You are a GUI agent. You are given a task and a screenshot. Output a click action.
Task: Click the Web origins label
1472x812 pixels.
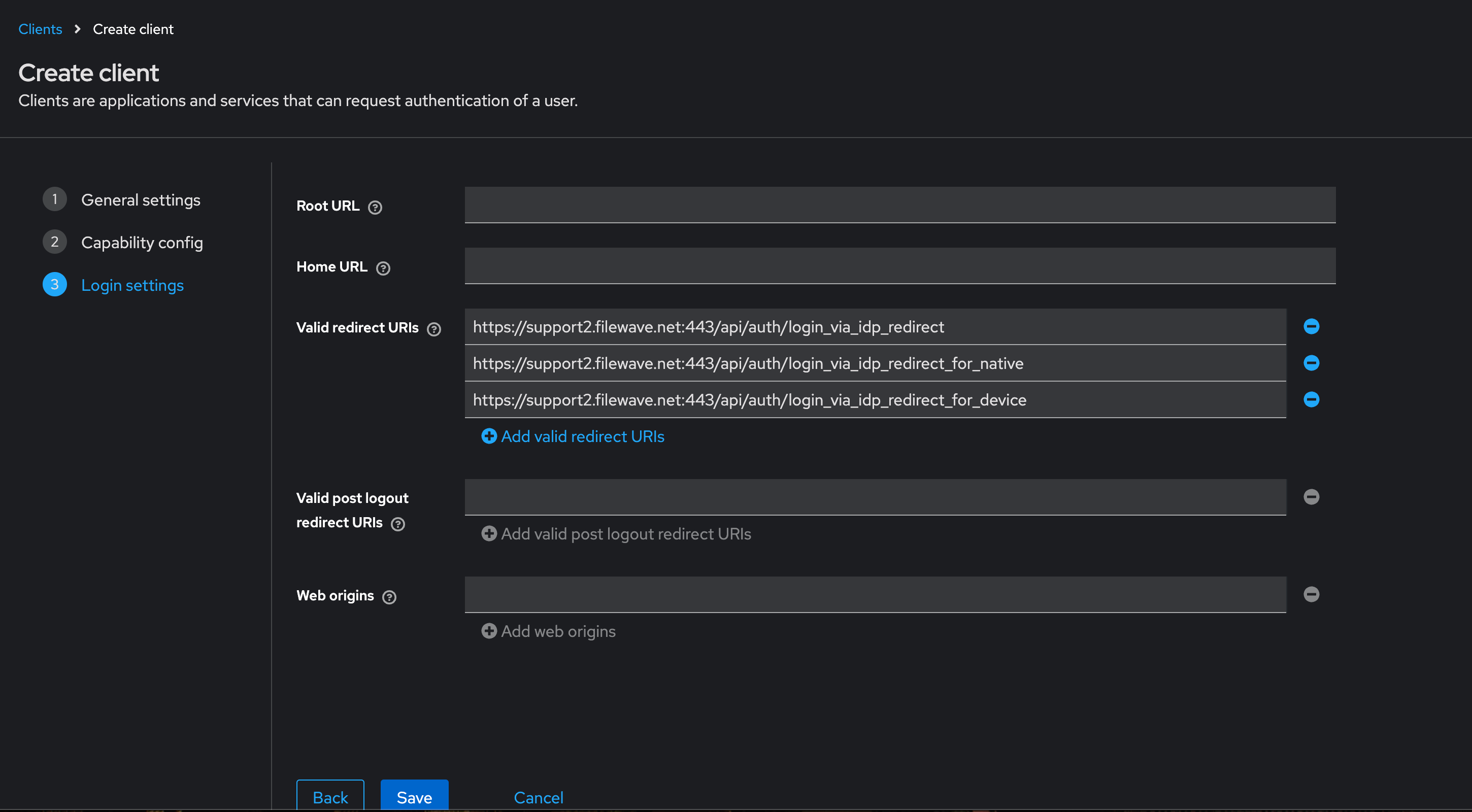click(335, 595)
